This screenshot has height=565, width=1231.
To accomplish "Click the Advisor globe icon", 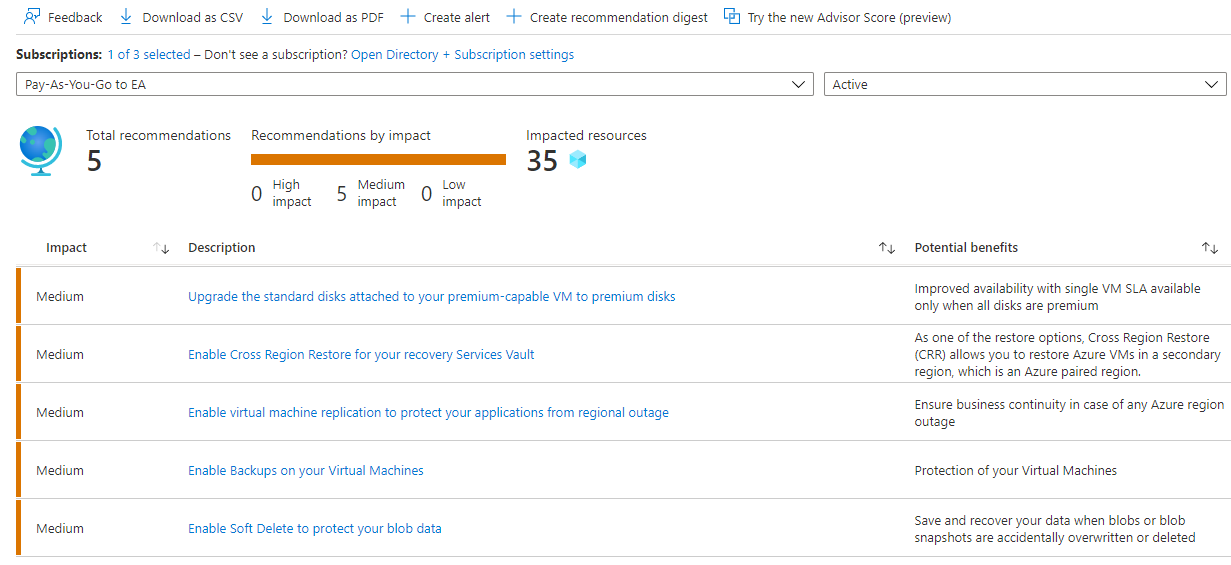I will (41, 151).
